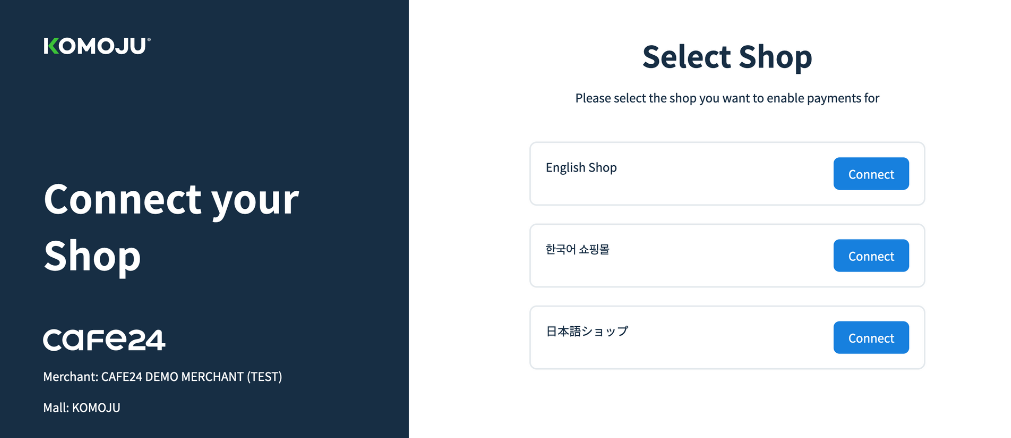Viewport: 1011px width, 438px height.
Task: Connect the 한국어 쇼핑몰 shop
Action: click(x=870, y=256)
